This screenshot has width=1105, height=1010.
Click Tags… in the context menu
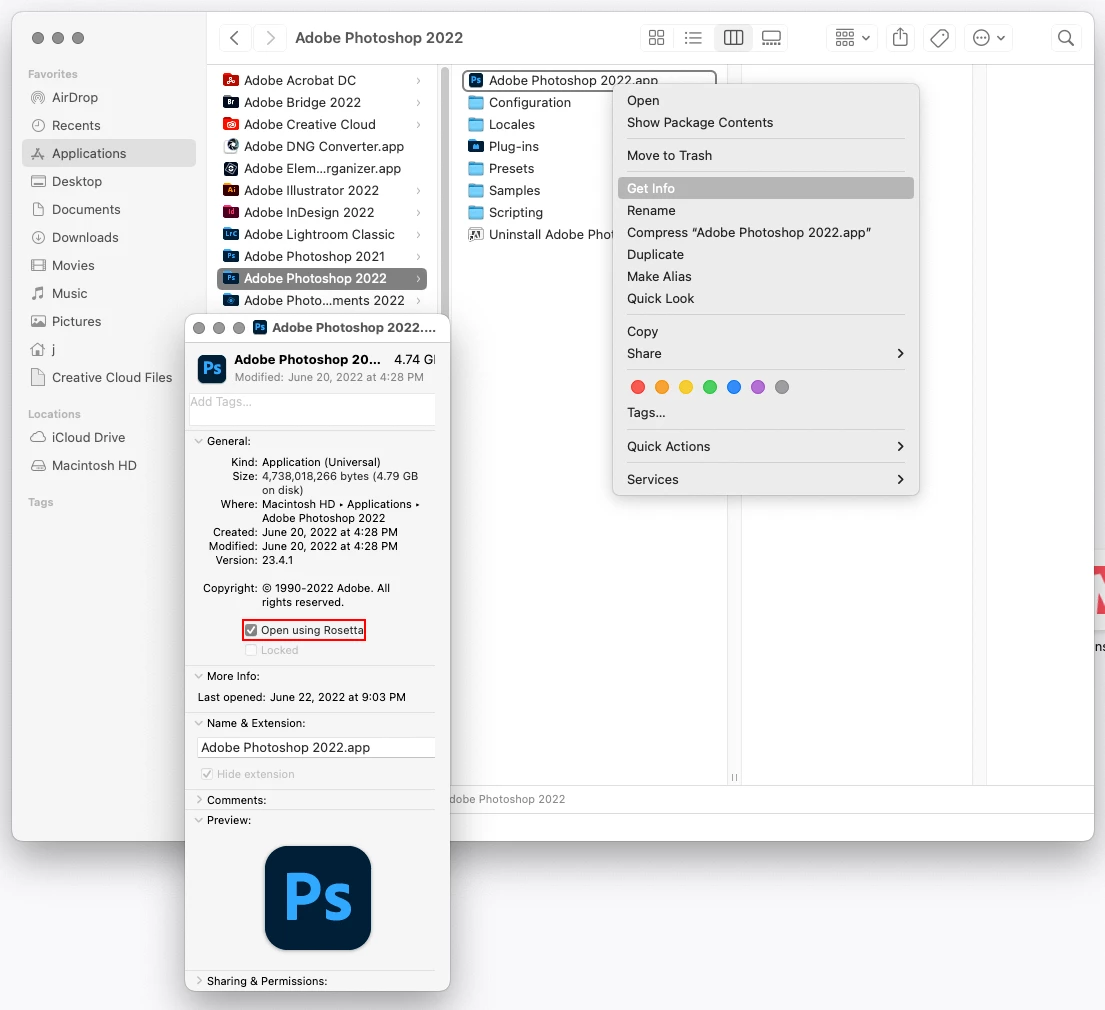pos(765,412)
